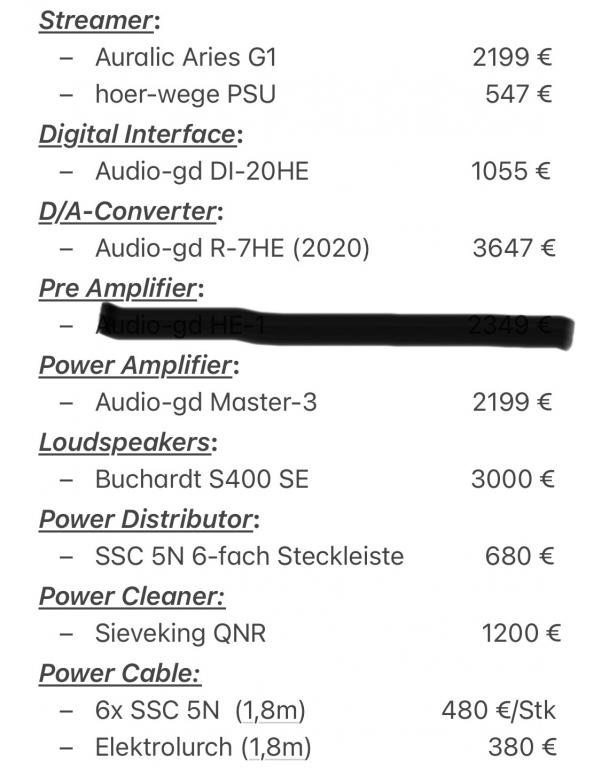Select the Audio-gd R-7HE (2020) entry
The width and height of the screenshot is (602, 768).
point(232,249)
